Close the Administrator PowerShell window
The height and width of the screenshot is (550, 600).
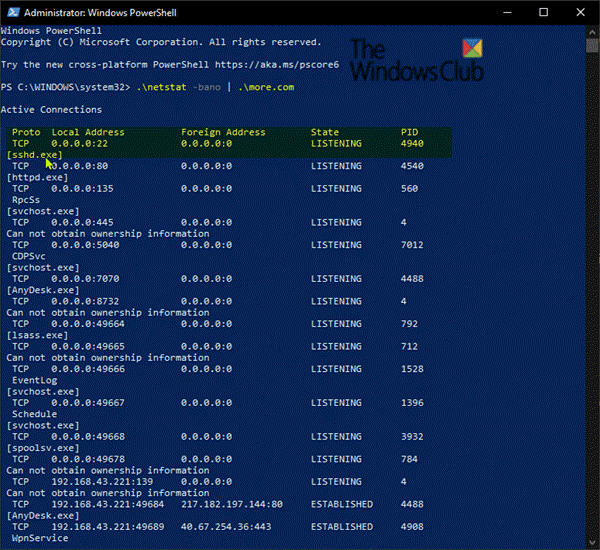pos(580,13)
